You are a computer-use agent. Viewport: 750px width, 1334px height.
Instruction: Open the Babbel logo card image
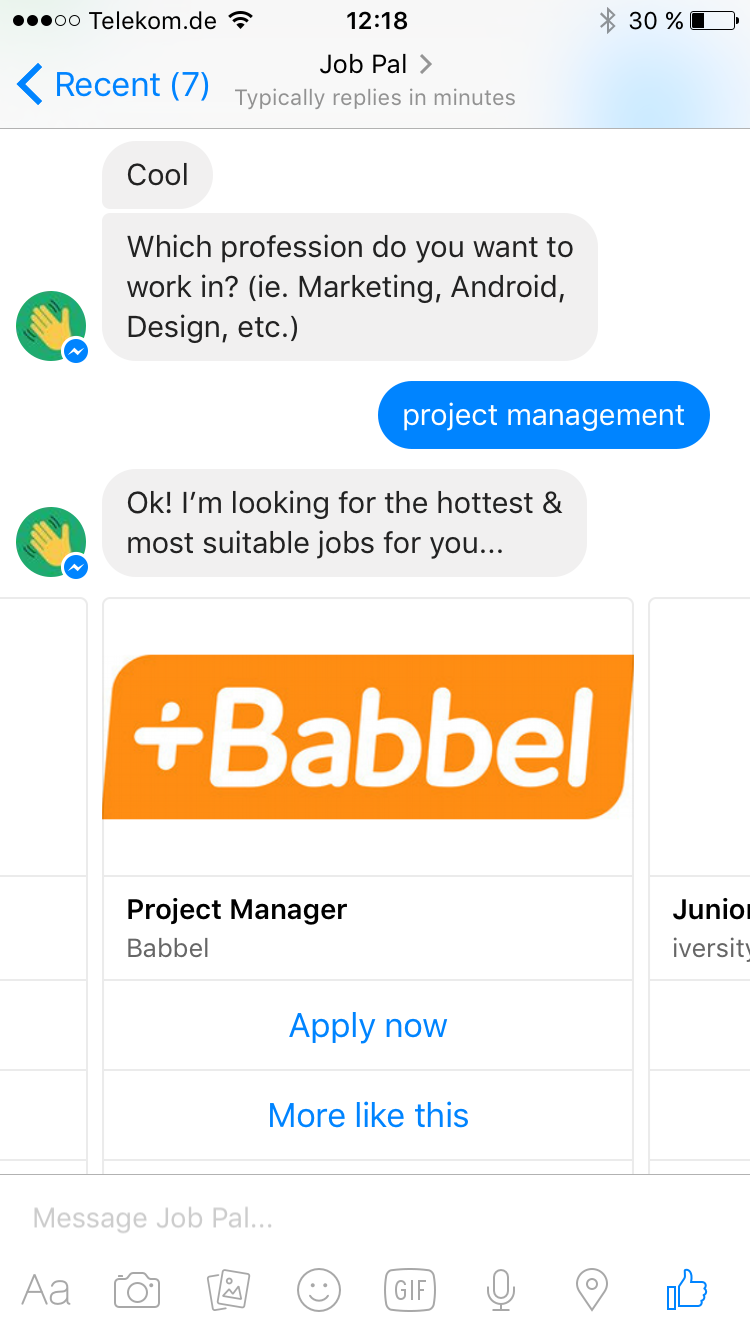tap(368, 737)
